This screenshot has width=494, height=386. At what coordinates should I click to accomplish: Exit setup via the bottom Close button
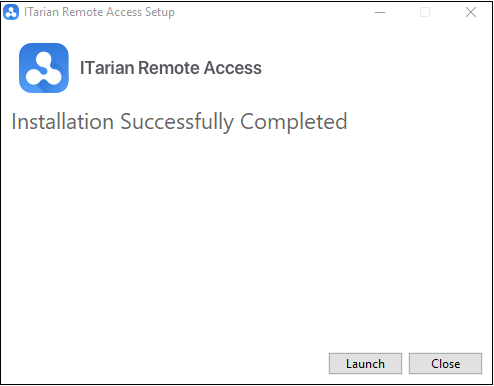click(x=445, y=363)
